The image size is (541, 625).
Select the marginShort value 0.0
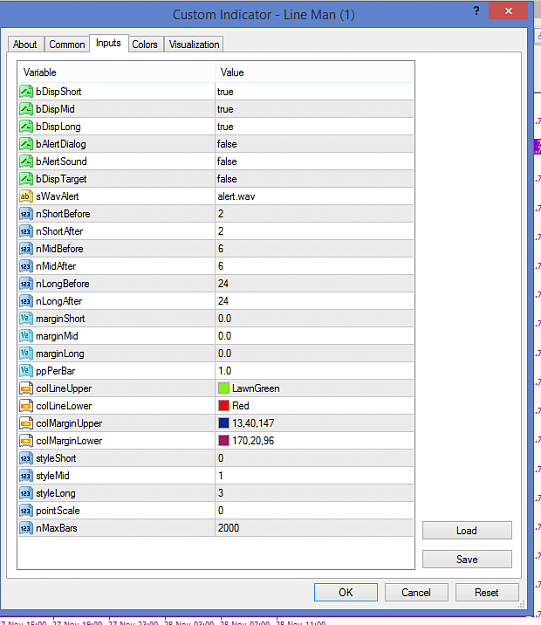[225, 318]
